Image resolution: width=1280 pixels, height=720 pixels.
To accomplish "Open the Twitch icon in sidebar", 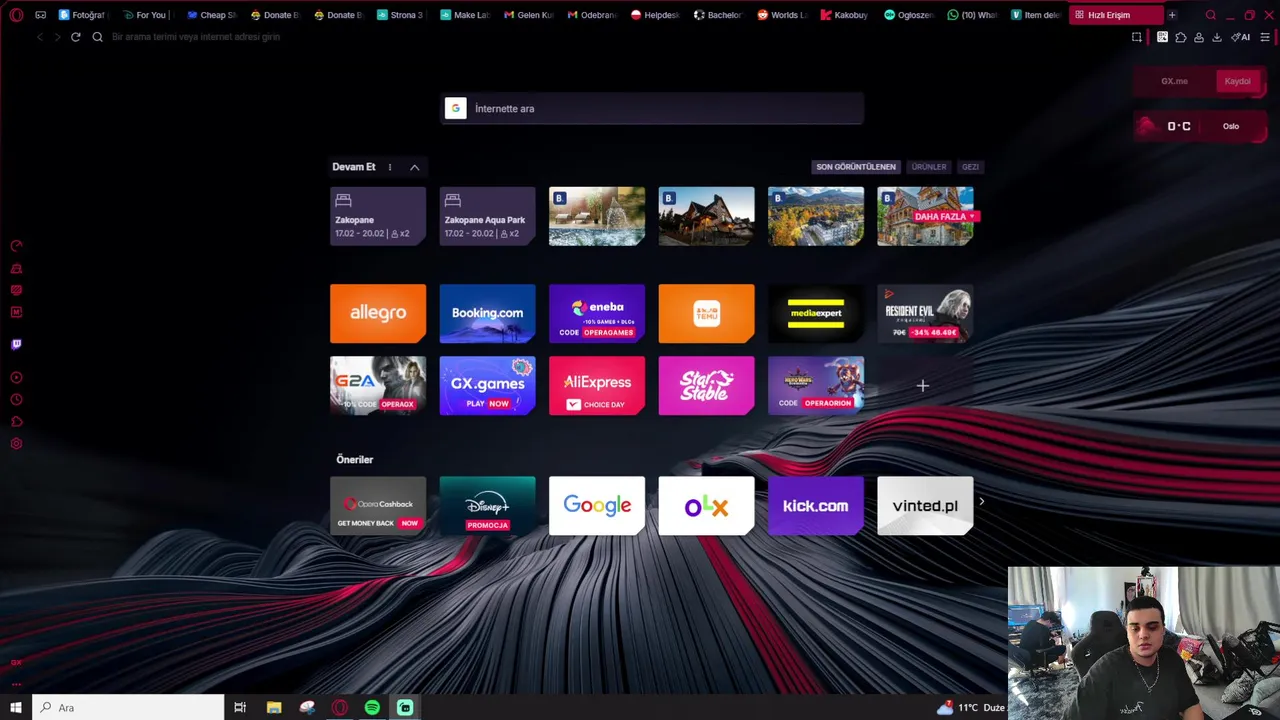I will (16, 344).
